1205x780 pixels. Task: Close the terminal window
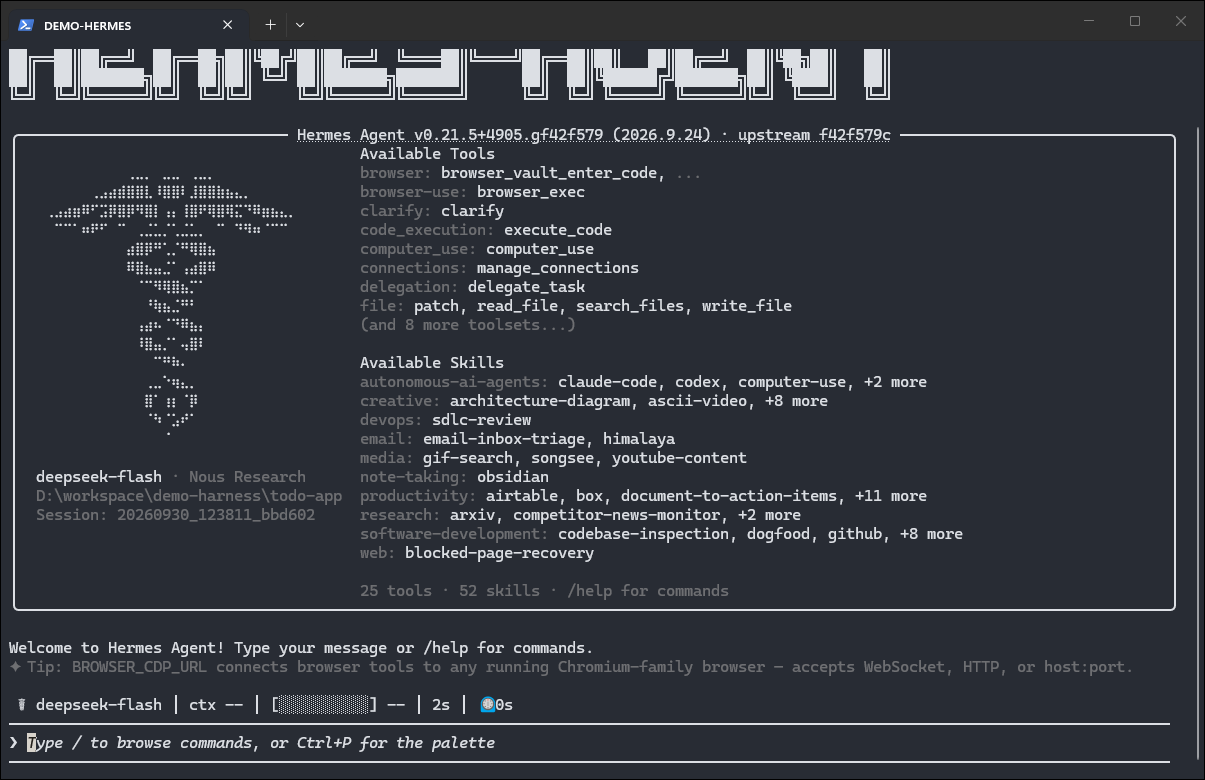pos(1181,21)
